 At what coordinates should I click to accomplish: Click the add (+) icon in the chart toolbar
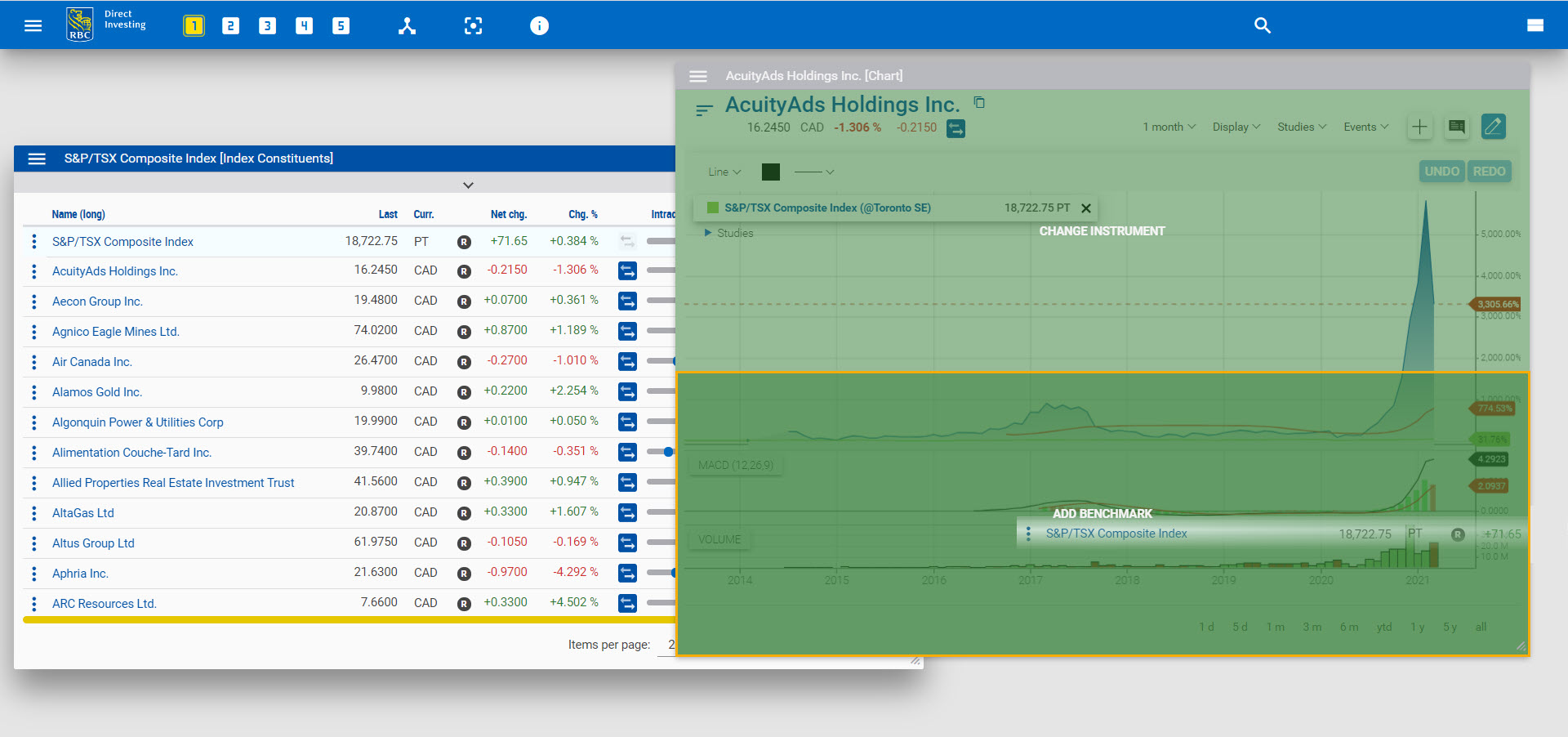tap(1419, 127)
